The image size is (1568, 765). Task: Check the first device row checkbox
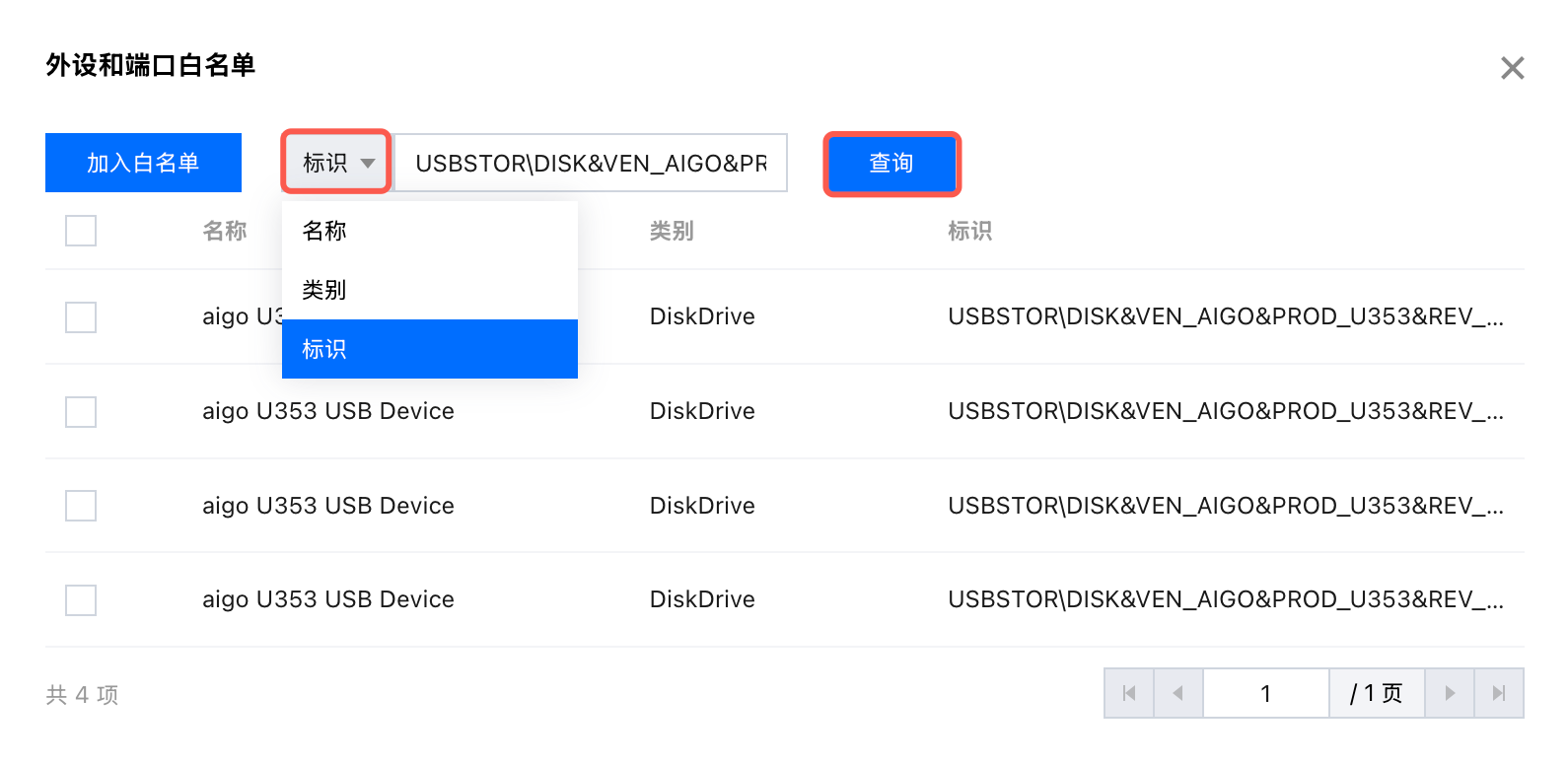click(x=81, y=317)
